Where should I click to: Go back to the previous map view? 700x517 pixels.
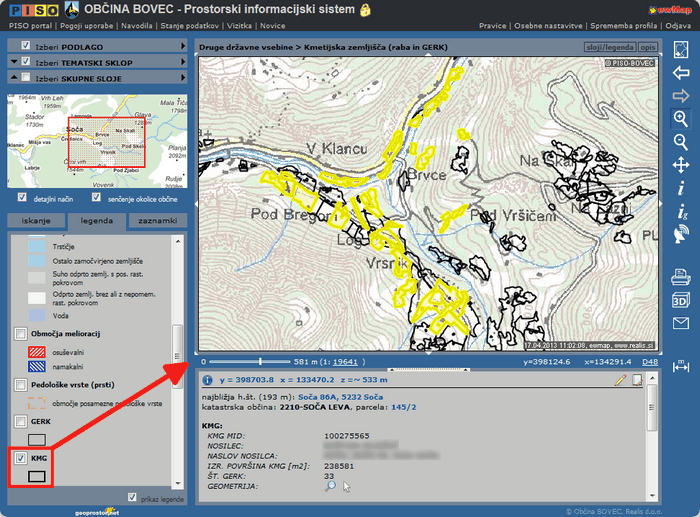click(x=681, y=73)
